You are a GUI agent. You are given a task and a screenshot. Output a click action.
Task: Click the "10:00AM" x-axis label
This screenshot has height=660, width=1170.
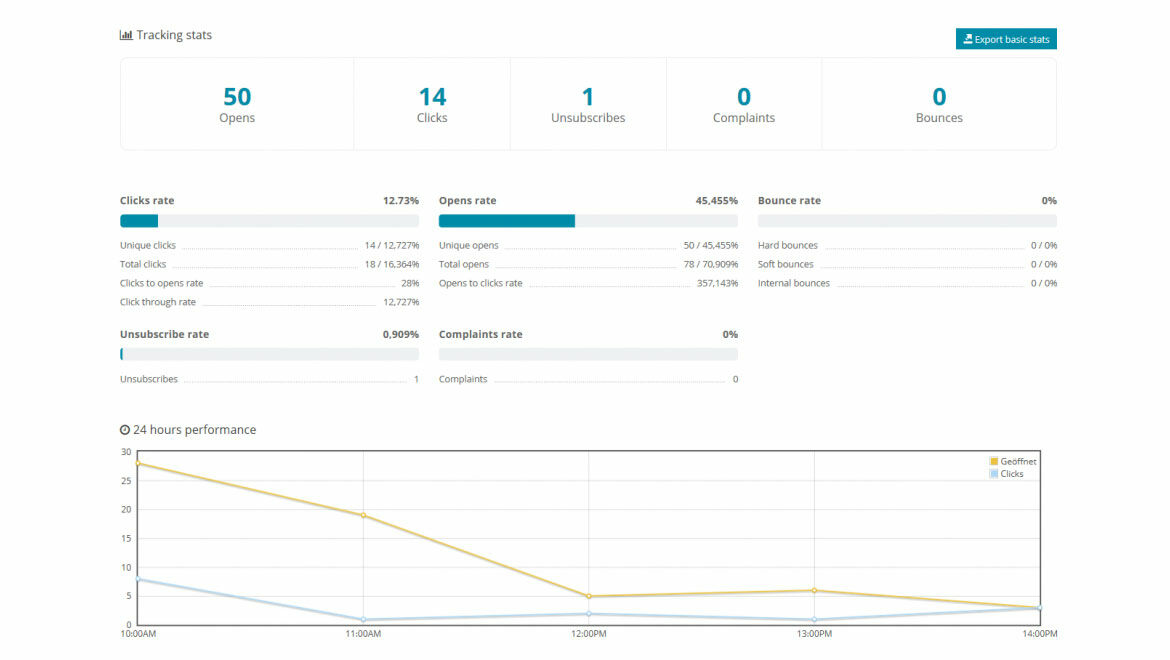138,634
